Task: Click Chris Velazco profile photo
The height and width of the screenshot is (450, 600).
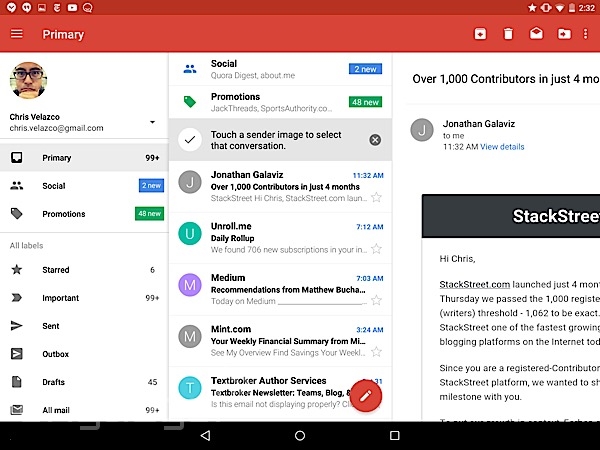Action: point(28,80)
